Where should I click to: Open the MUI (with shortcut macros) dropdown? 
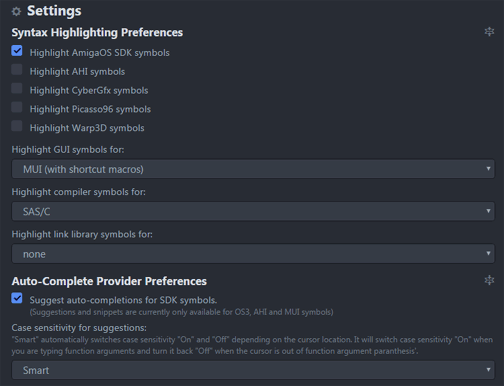click(x=253, y=169)
